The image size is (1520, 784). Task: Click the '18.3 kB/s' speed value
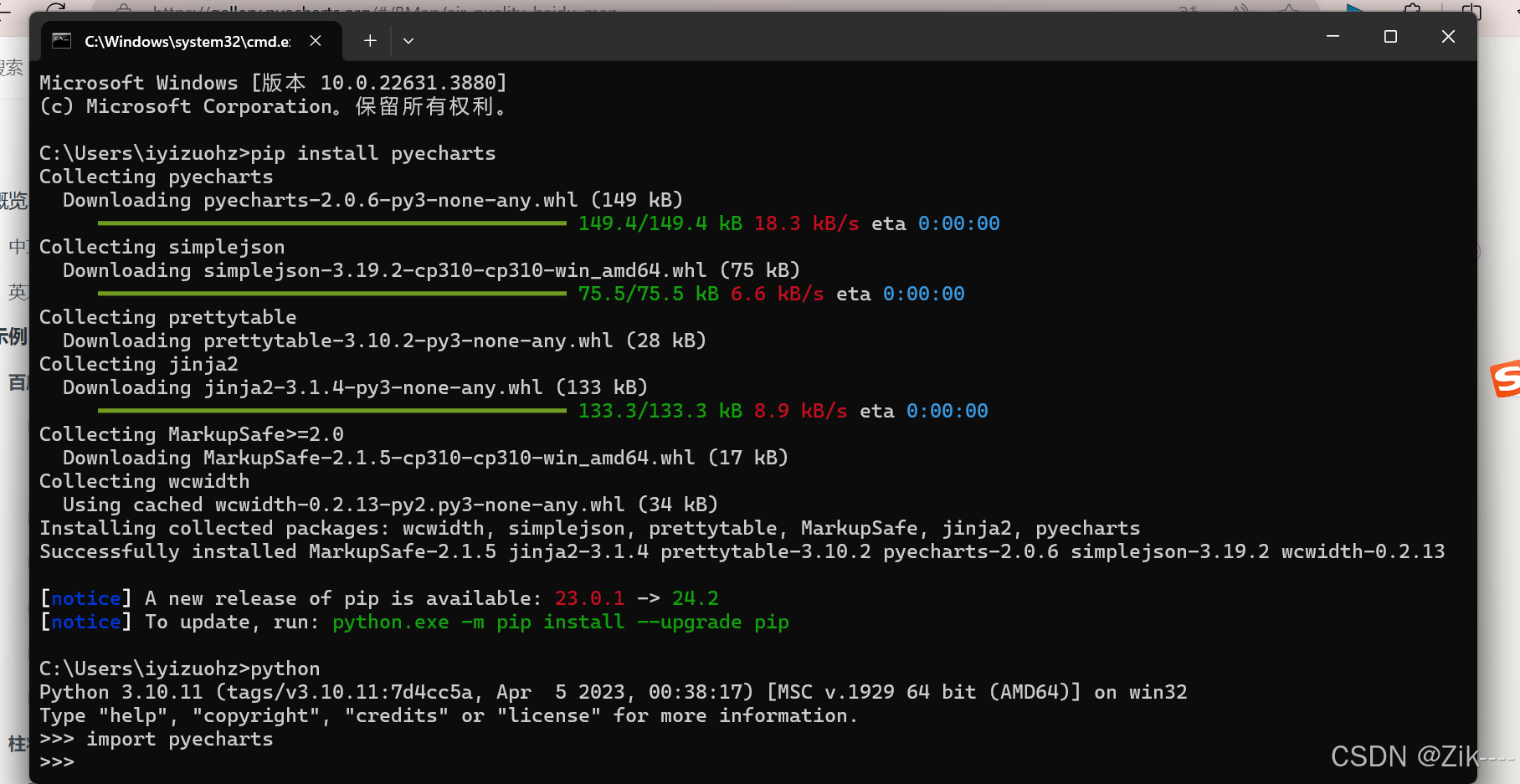click(807, 223)
